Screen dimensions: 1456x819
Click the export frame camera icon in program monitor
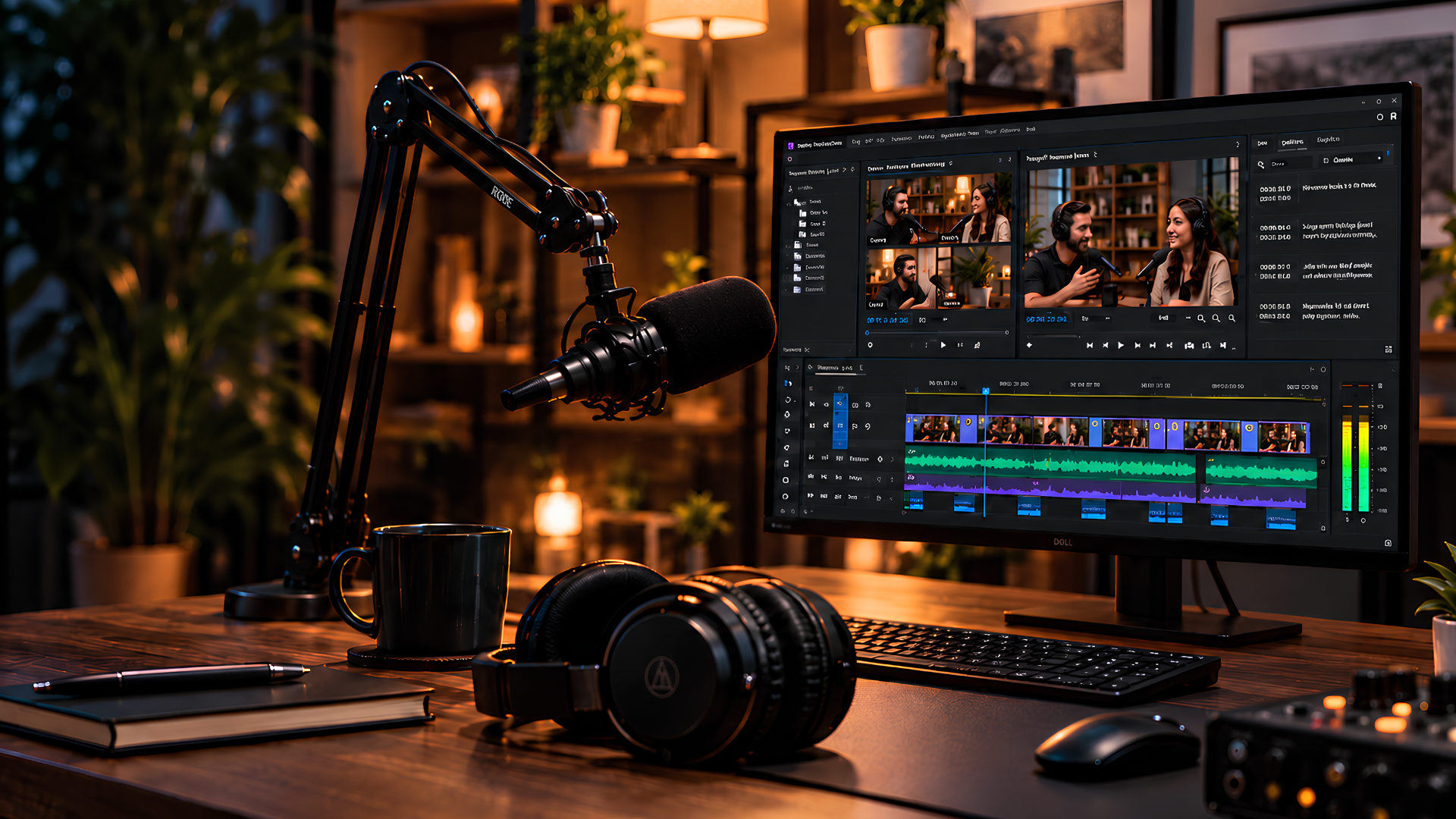(1189, 346)
